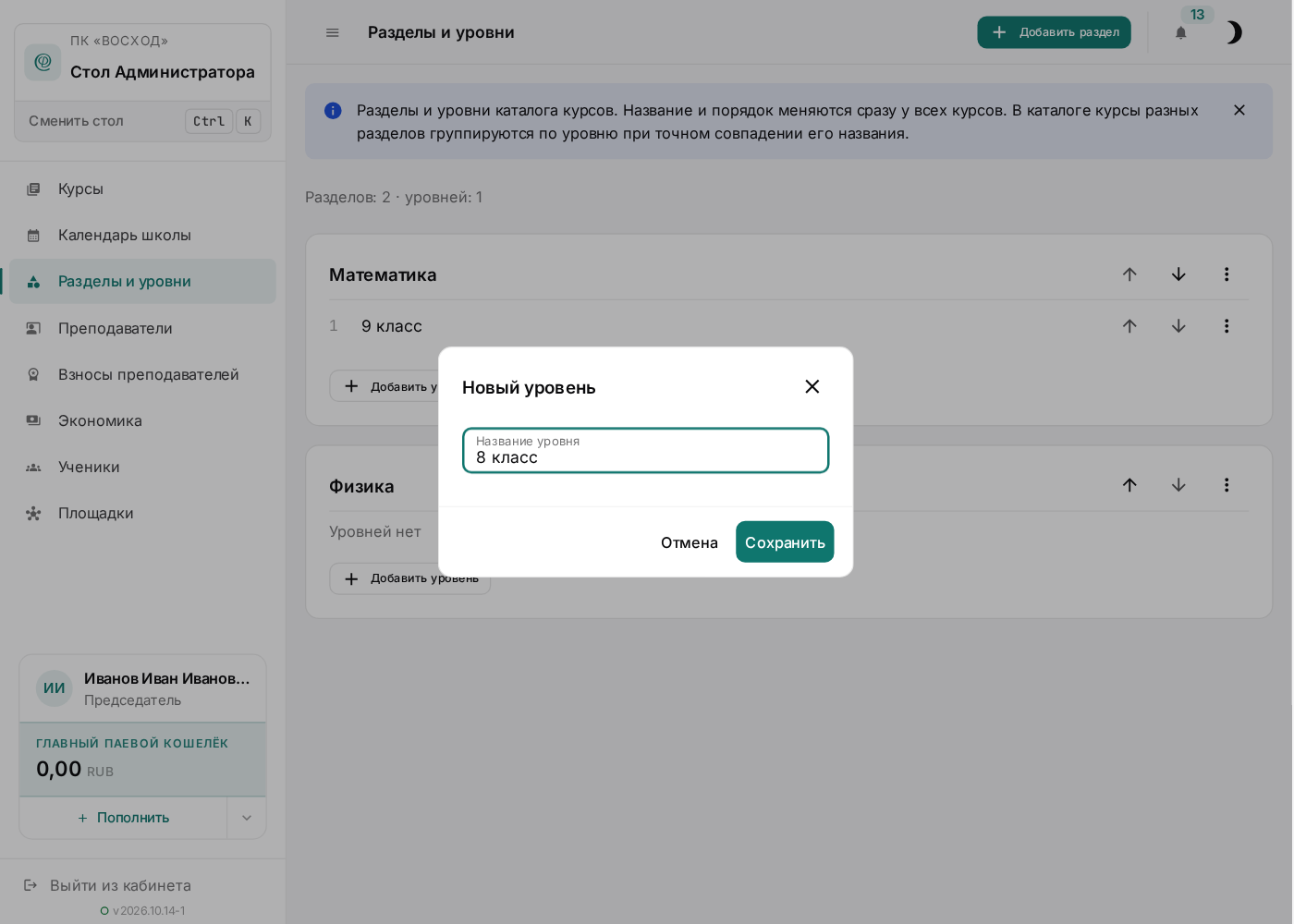Move 9 класс level up
The height and width of the screenshot is (924, 1294).
1129,326
